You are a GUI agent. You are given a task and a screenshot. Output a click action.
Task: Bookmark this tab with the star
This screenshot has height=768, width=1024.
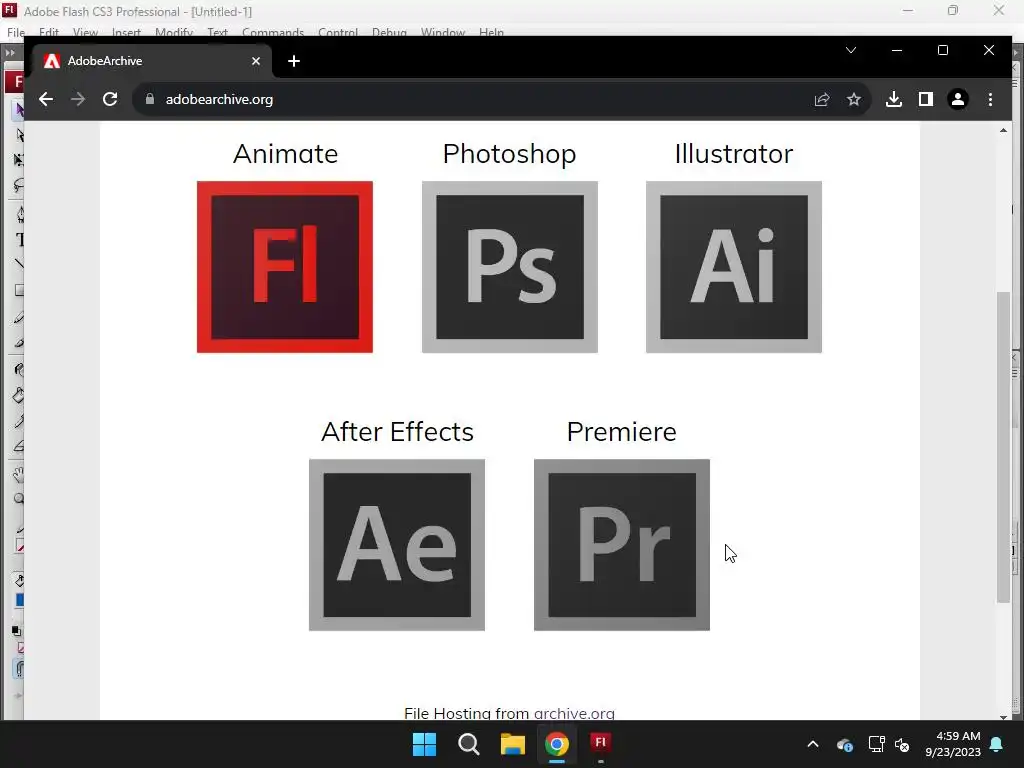854,99
